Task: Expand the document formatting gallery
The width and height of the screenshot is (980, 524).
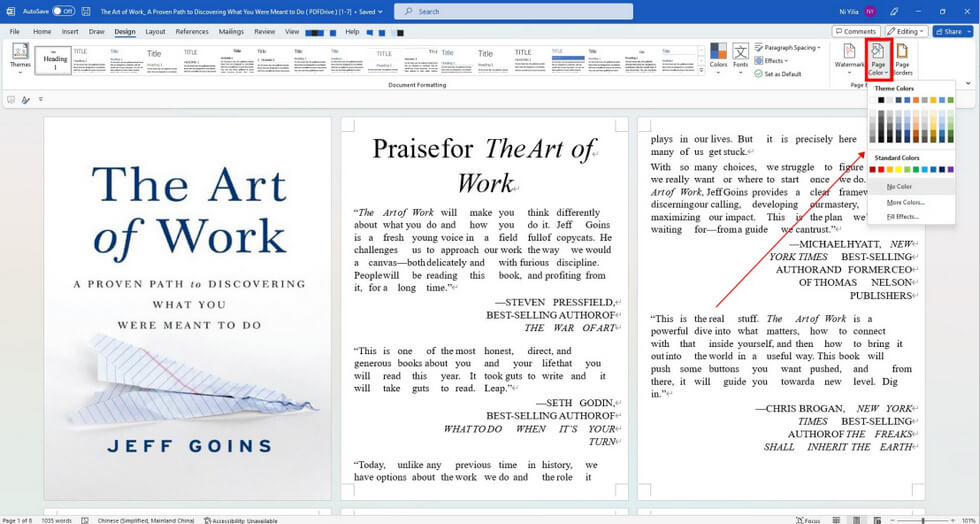Action: (701, 72)
